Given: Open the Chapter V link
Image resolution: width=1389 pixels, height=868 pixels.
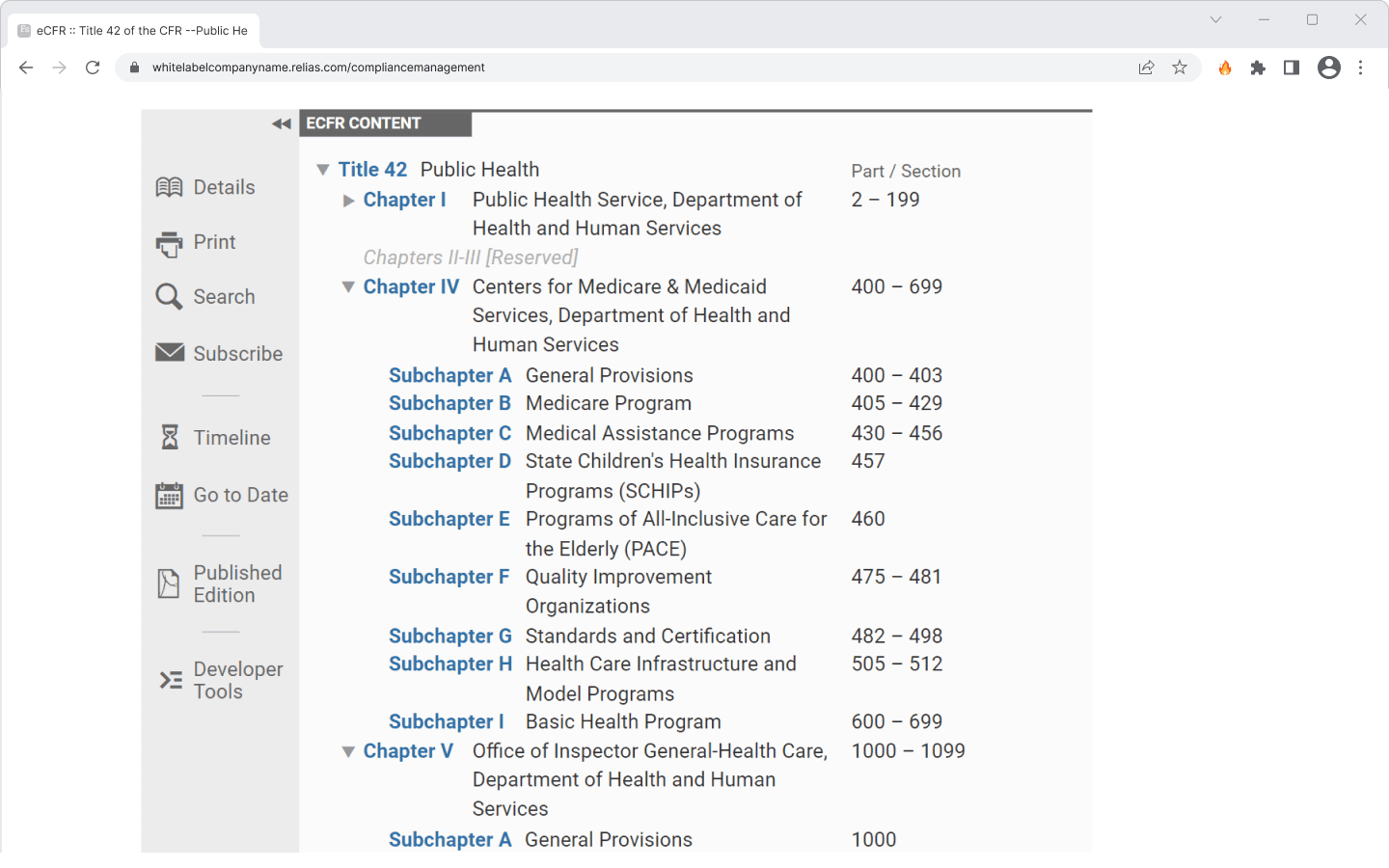Looking at the screenshot, I should tap(408, 751).
